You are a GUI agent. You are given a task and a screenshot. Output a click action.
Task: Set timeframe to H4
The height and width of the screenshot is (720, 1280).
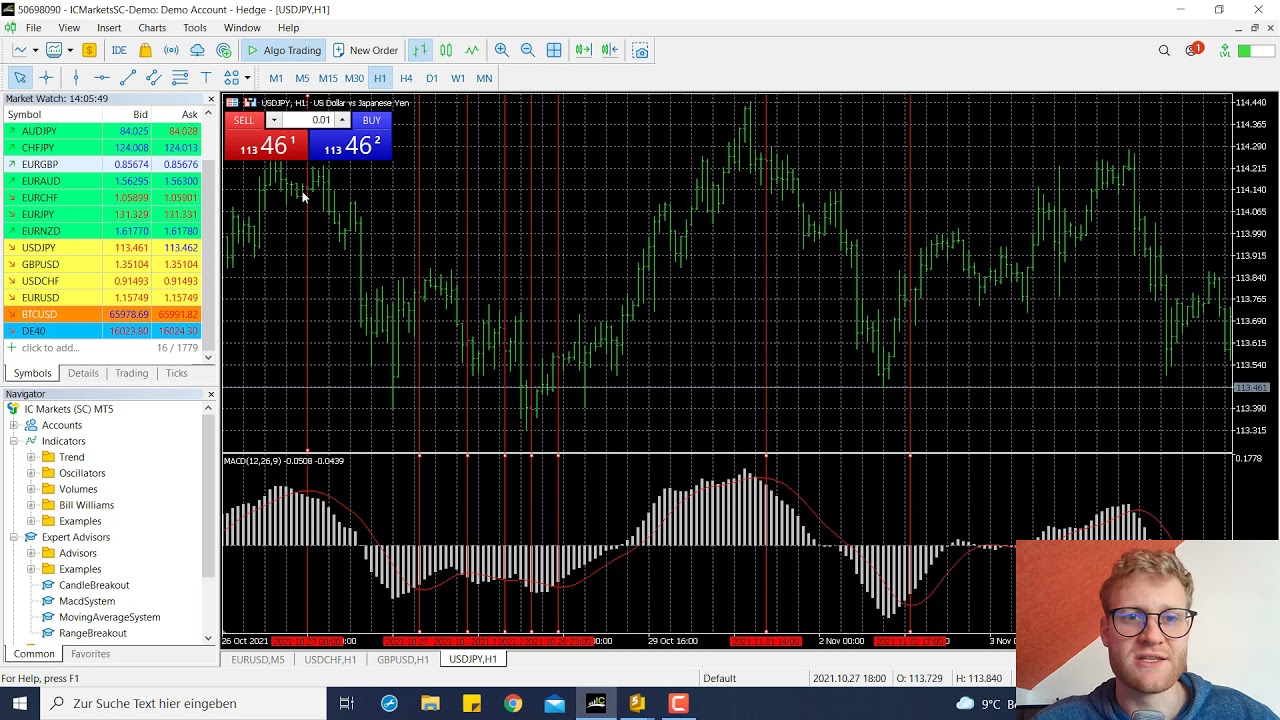406,78
